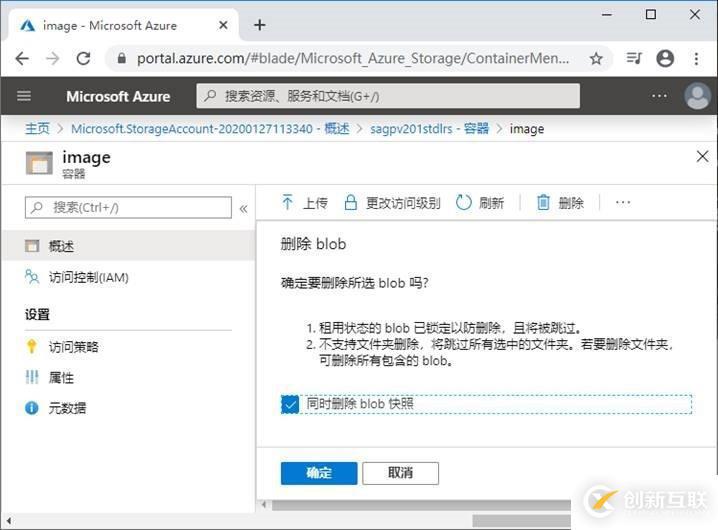718x530 pixels.
Task: Open the Azure account avatar
Action: [697, 96]
